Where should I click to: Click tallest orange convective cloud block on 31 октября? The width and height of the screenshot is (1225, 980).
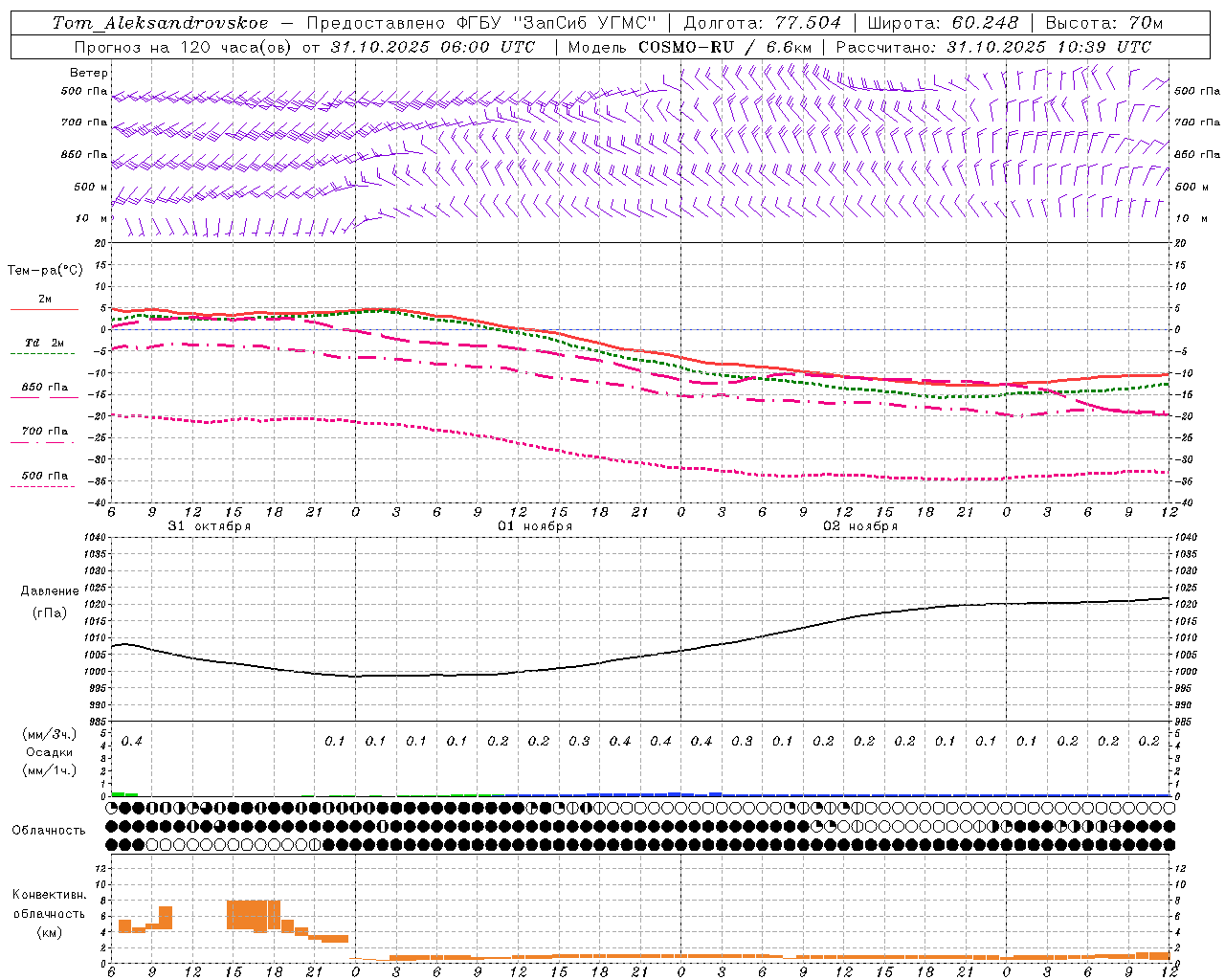pos(254,915)
